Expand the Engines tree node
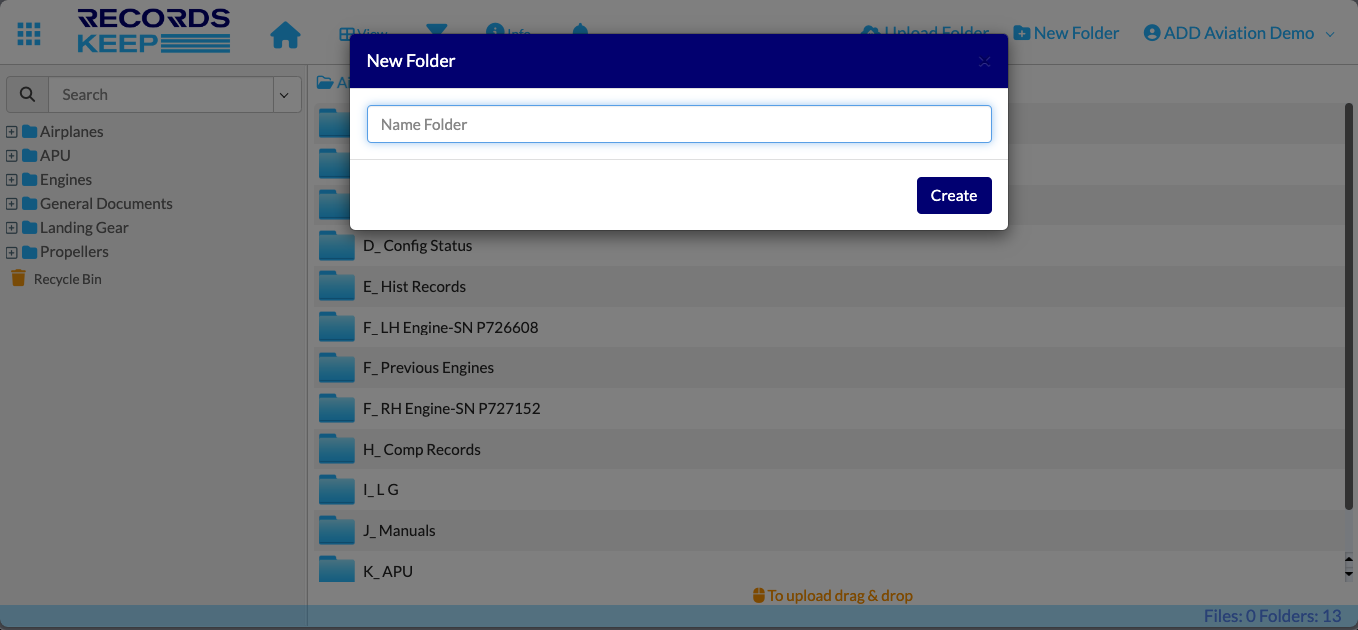Image resolution: width=1358 pixels, height=630 pixels. click(x=12, y=180)
